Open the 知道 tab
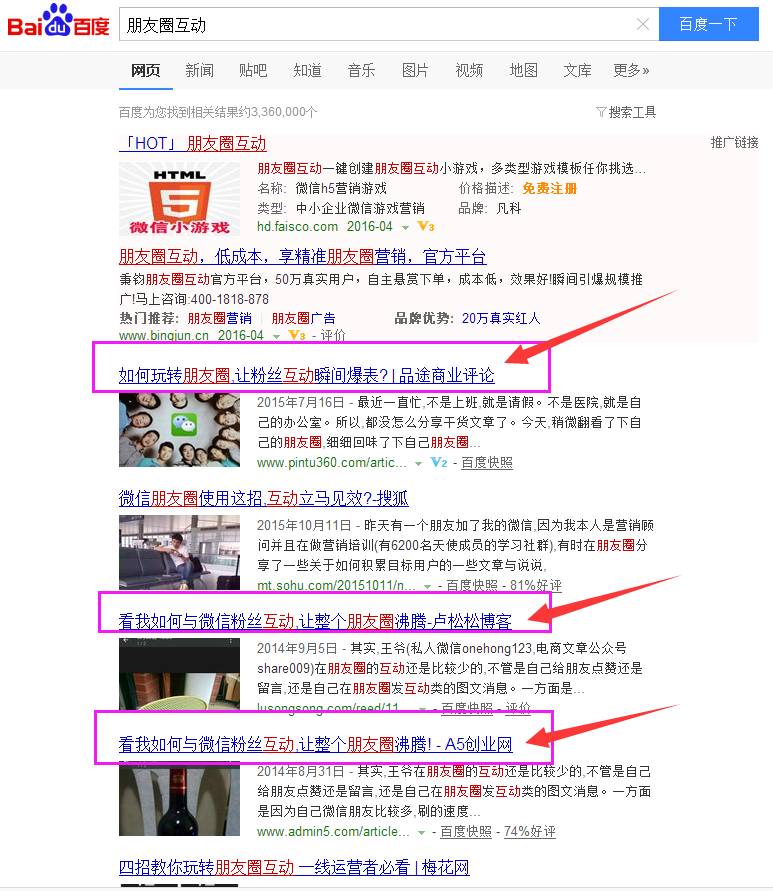This screenshot has height=891, width=773. [x=307, y=70]
